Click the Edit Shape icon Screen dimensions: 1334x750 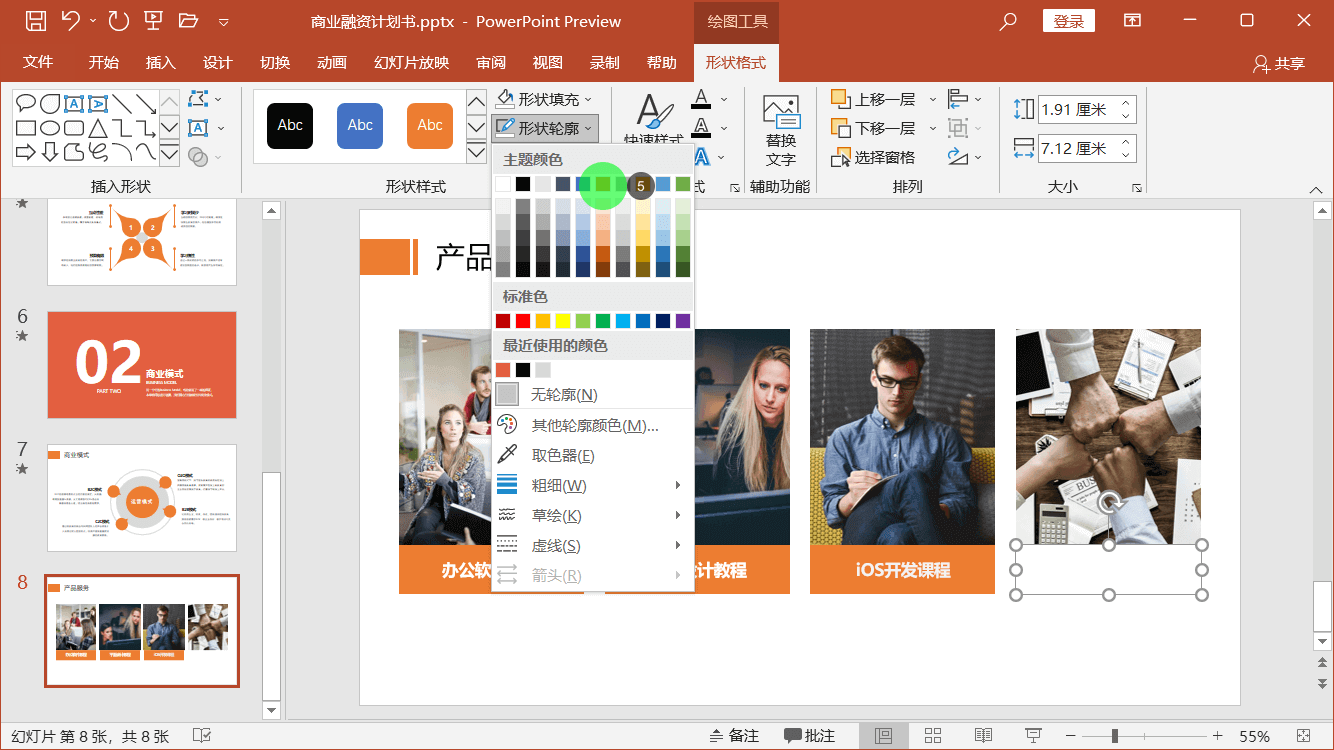pos(198,99)
